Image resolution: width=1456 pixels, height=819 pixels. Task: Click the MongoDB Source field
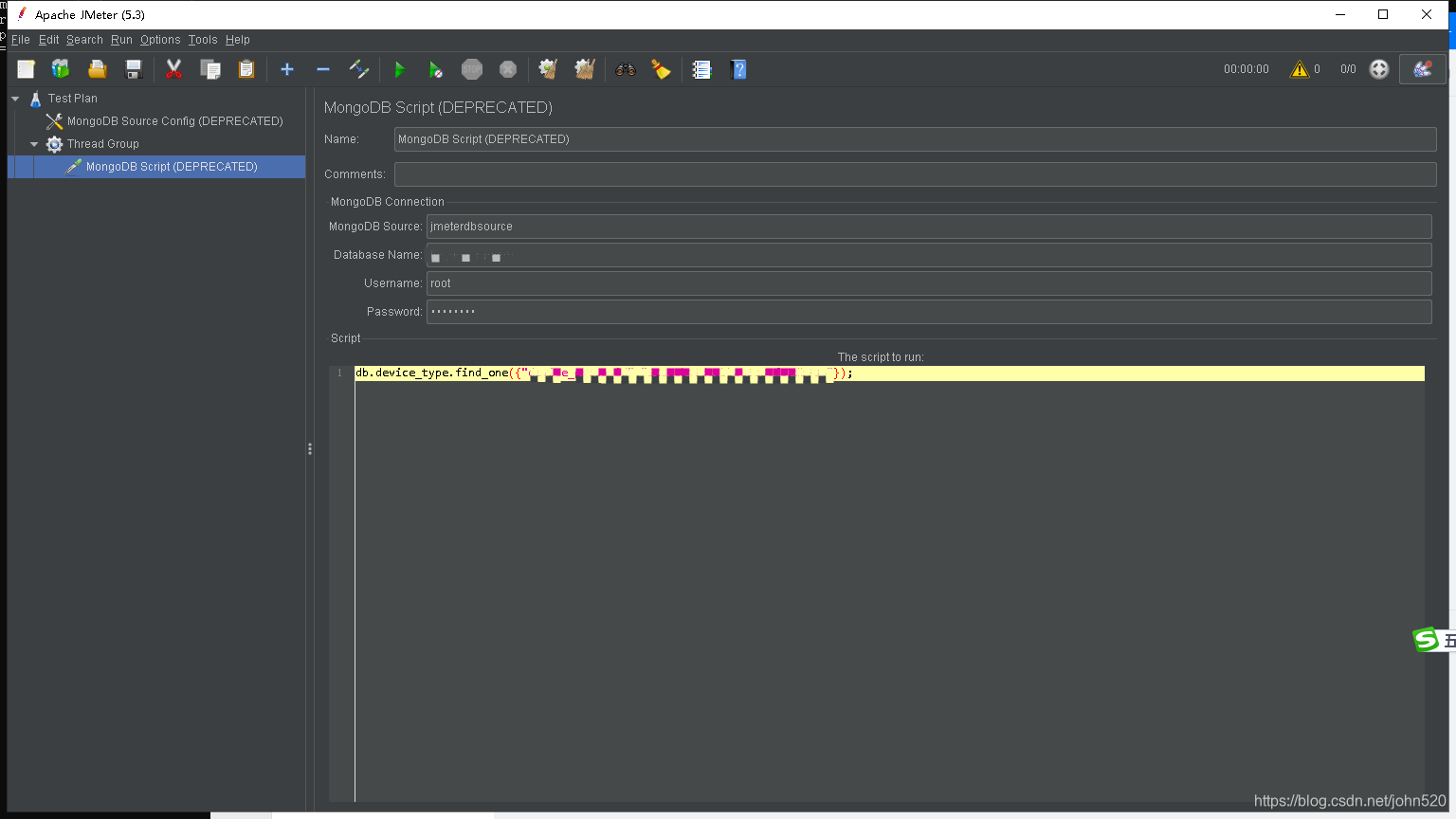click(929, 227)
